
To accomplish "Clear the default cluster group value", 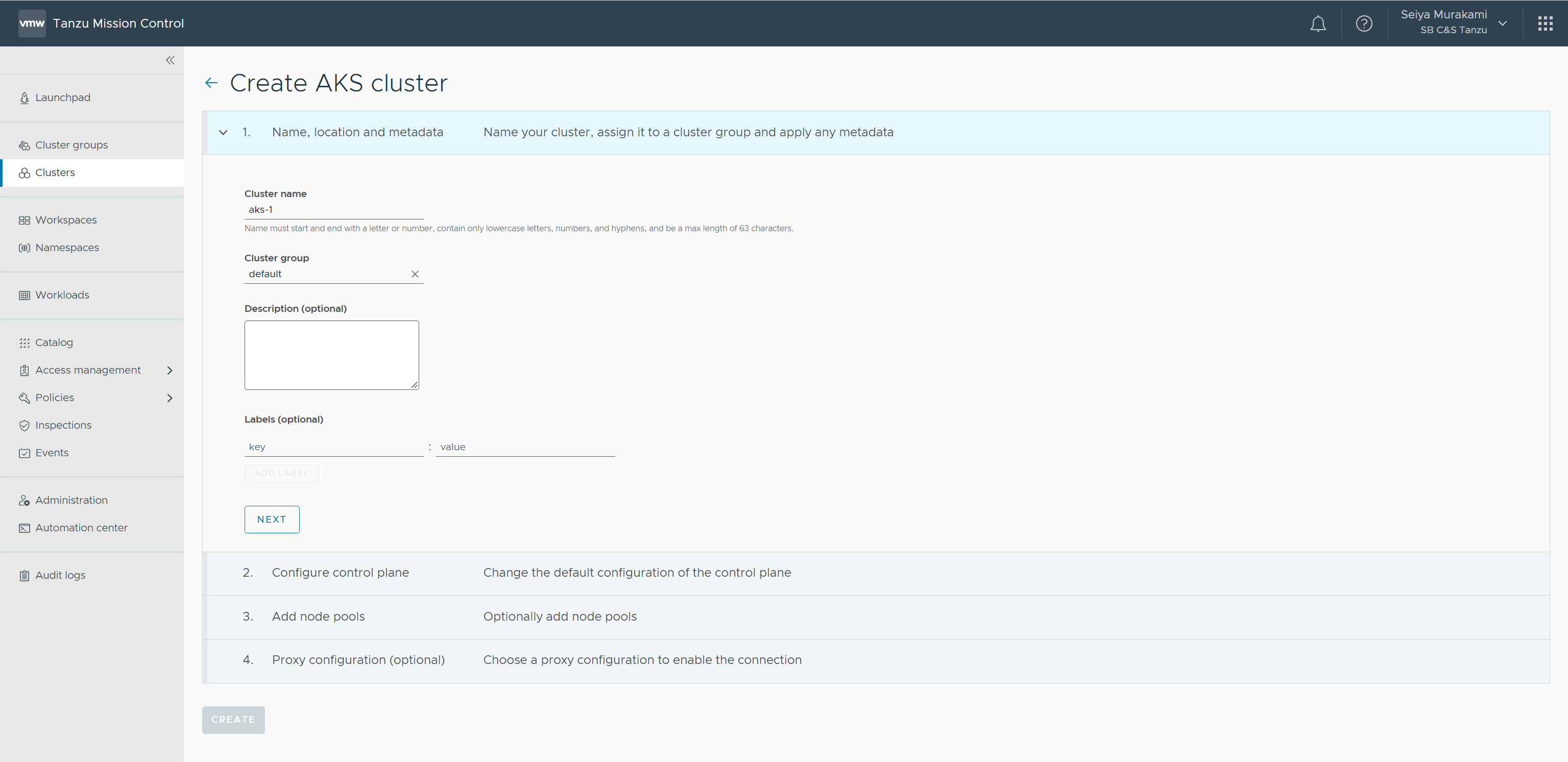I will [415, 274].
